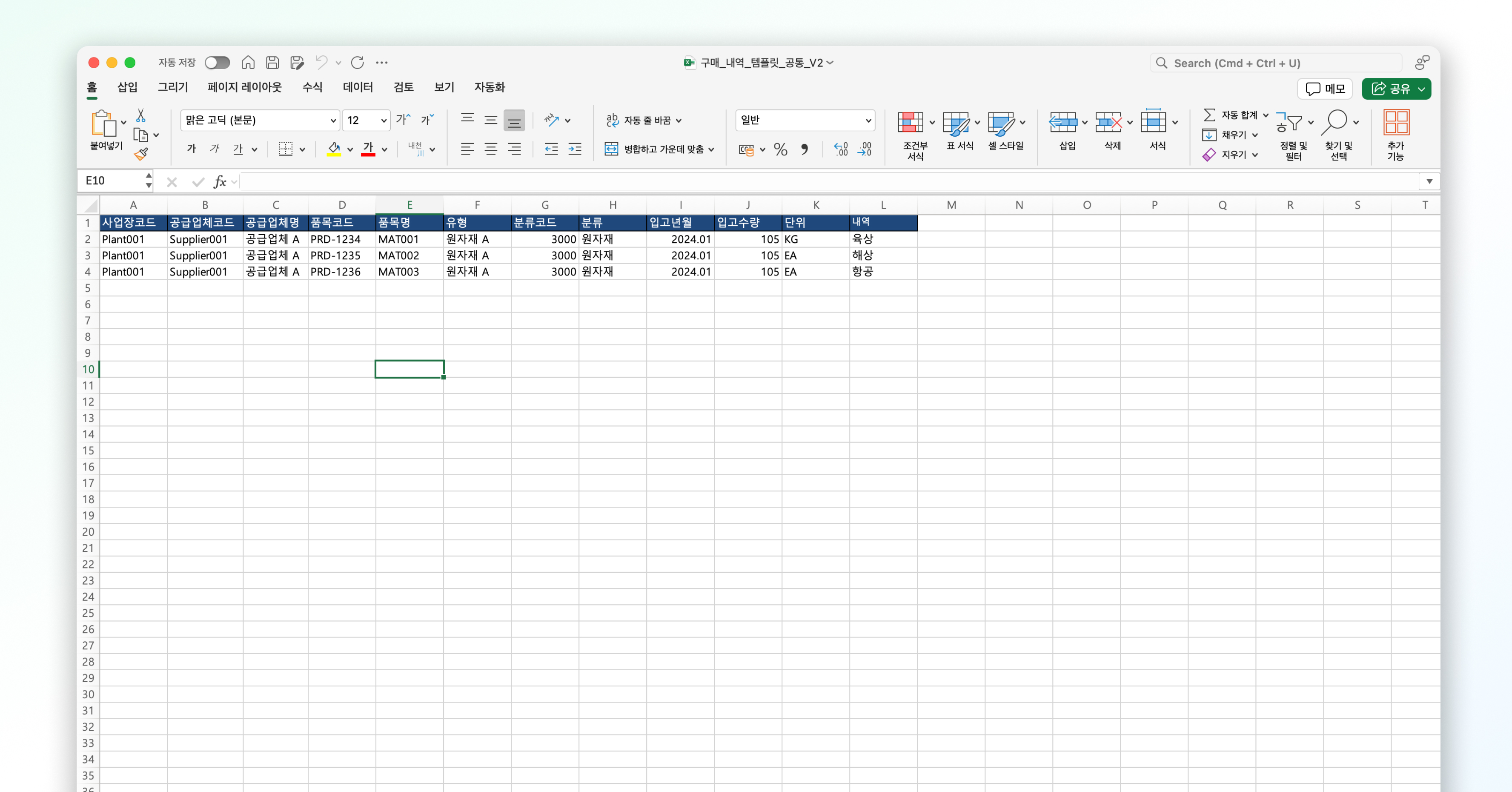Viewport: 1512px width, 792px height.
Task: Click 병합하고 가운데 맞춤 merge button
Action: click(x=659, y=149)
